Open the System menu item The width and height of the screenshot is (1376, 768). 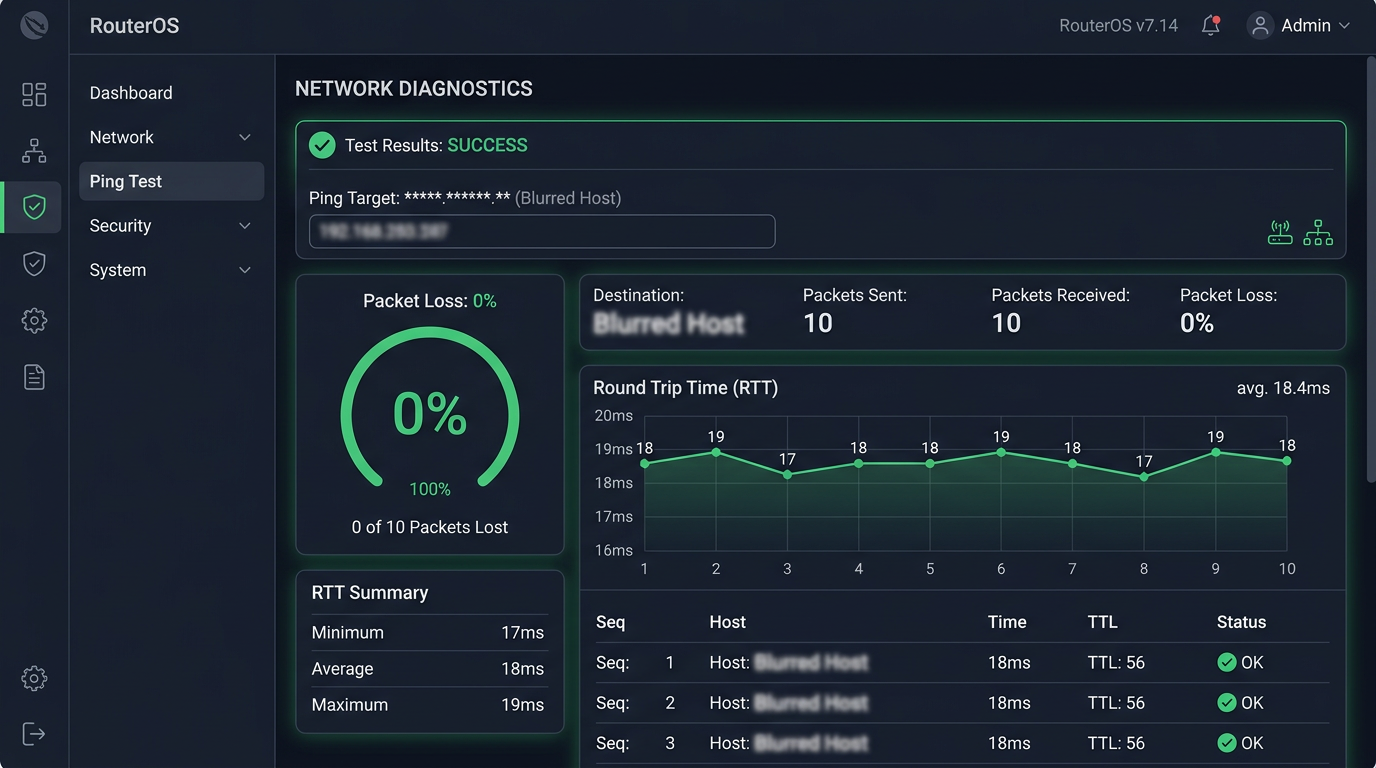click(x=171, y=270)
